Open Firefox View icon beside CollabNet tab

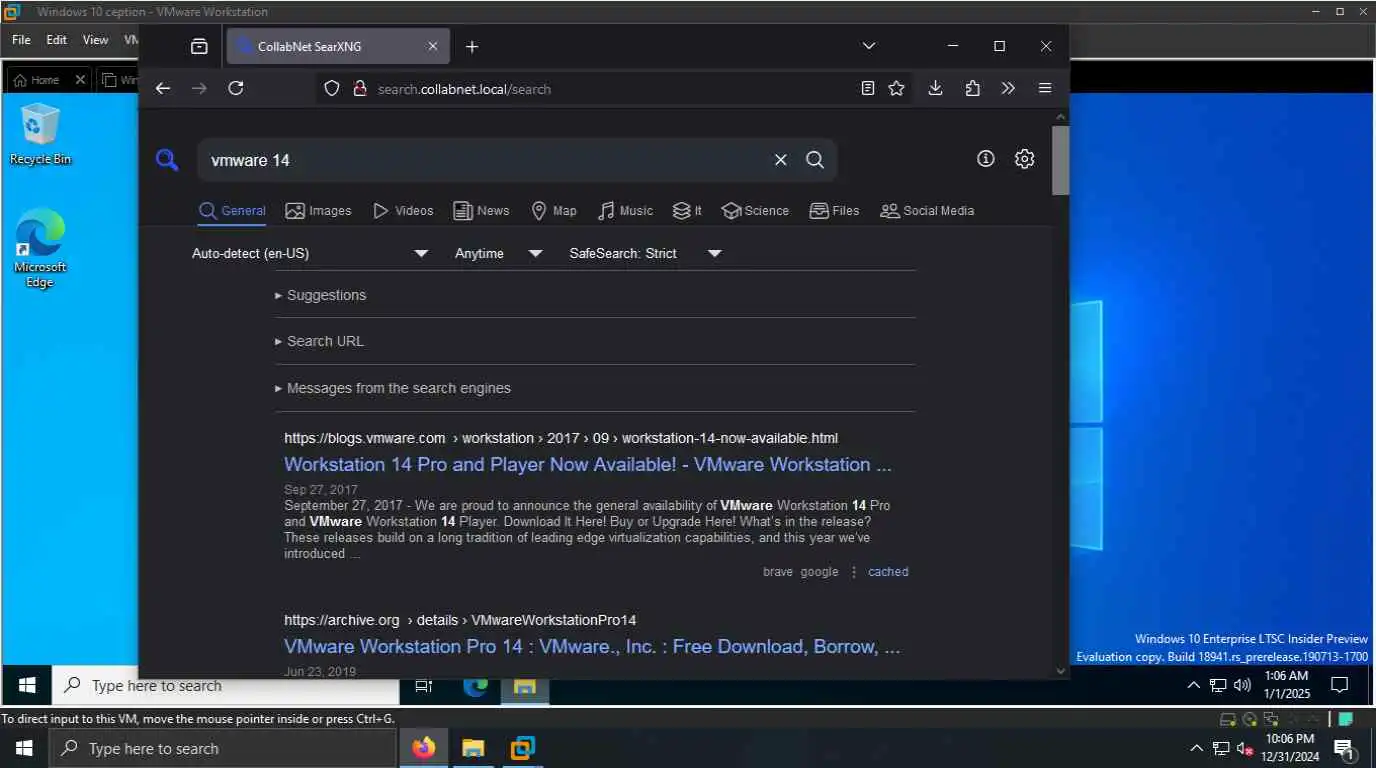tap(199, 46)
